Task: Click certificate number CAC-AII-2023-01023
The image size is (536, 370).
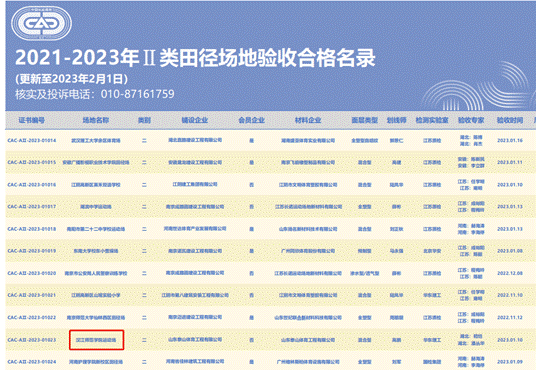Action: [32, 340]
